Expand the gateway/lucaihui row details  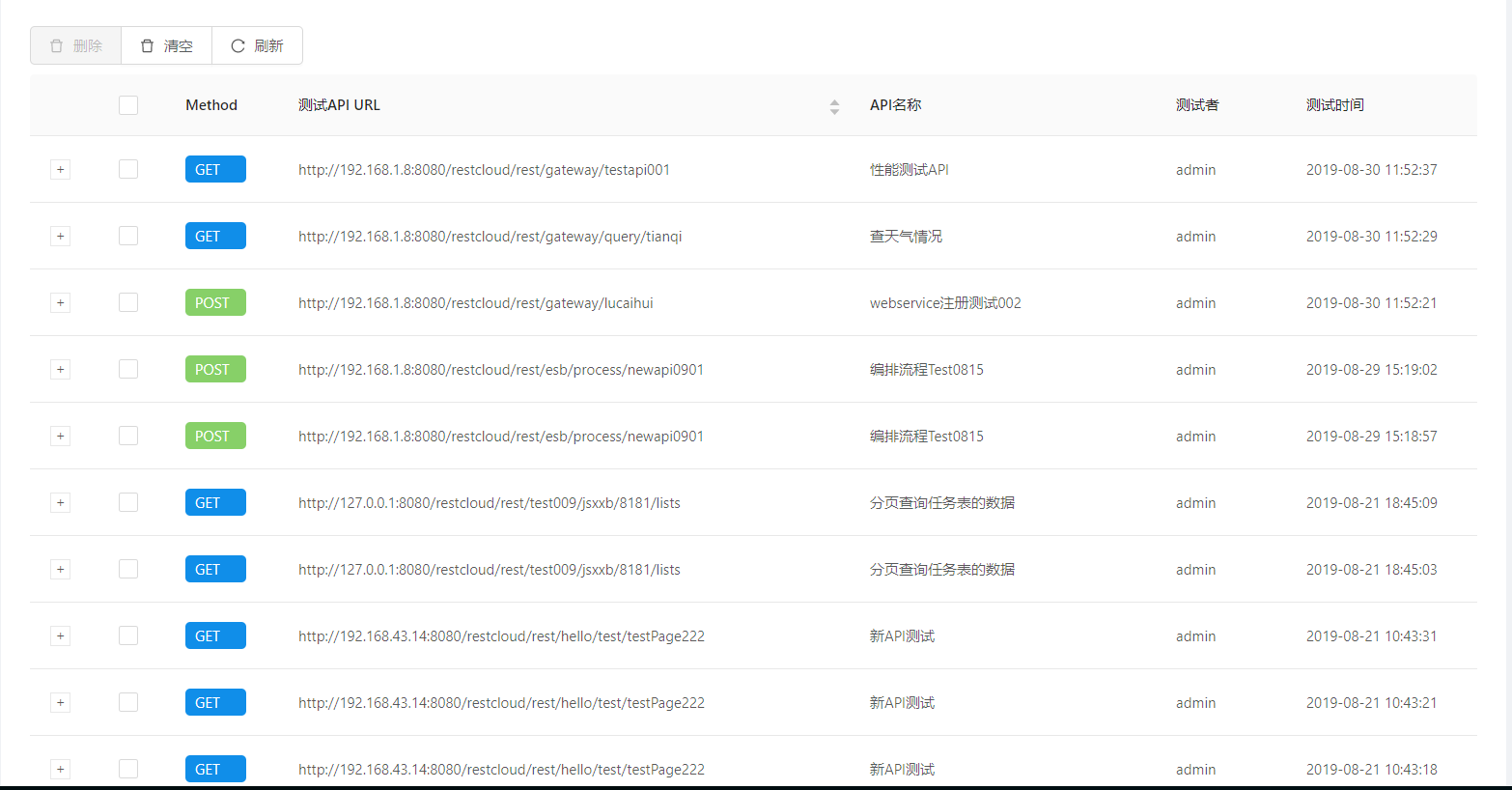click(60, 302)
